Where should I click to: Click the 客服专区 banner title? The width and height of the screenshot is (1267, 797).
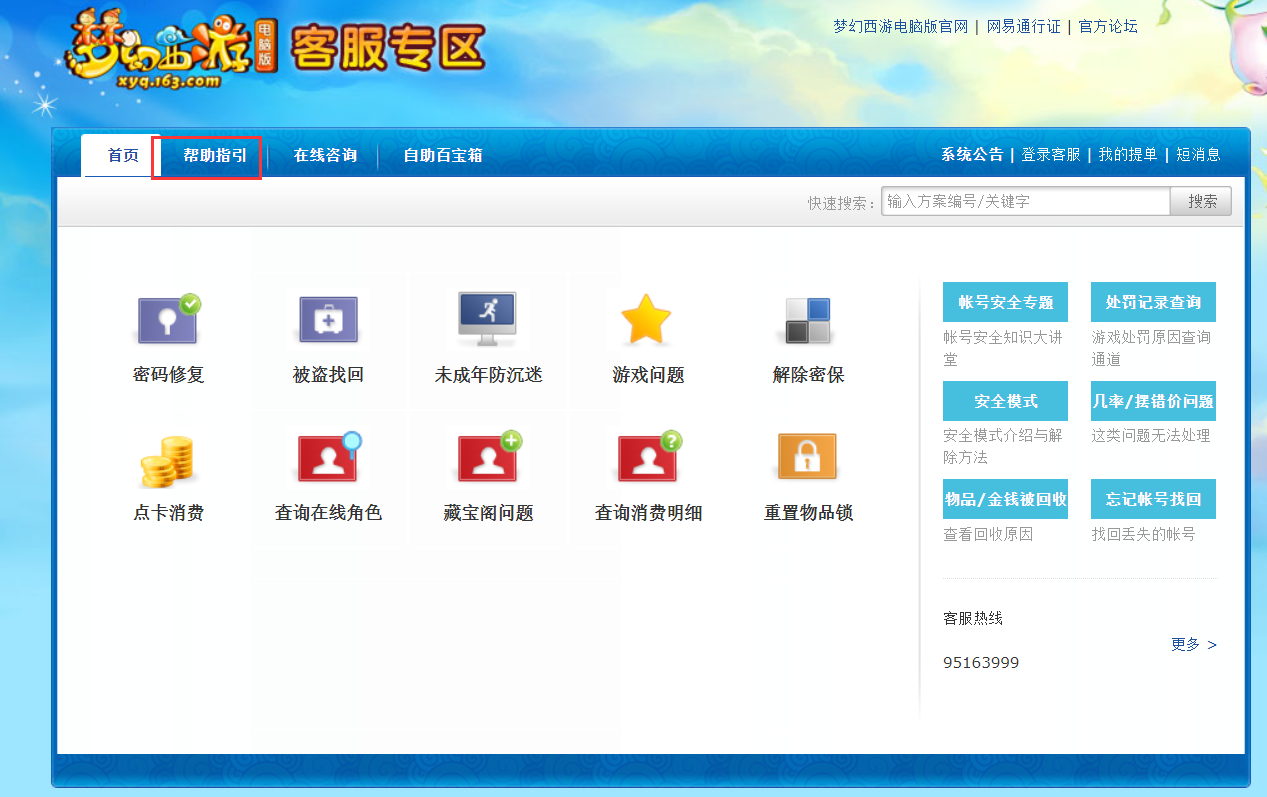[x=388, y=47]
